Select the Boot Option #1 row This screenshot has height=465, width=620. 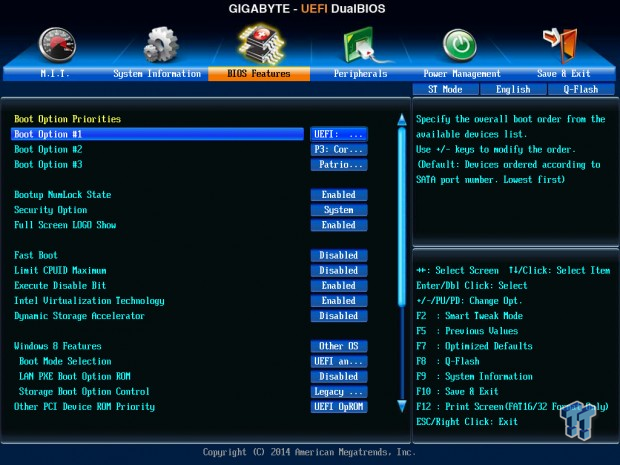(x=157, y=134)
